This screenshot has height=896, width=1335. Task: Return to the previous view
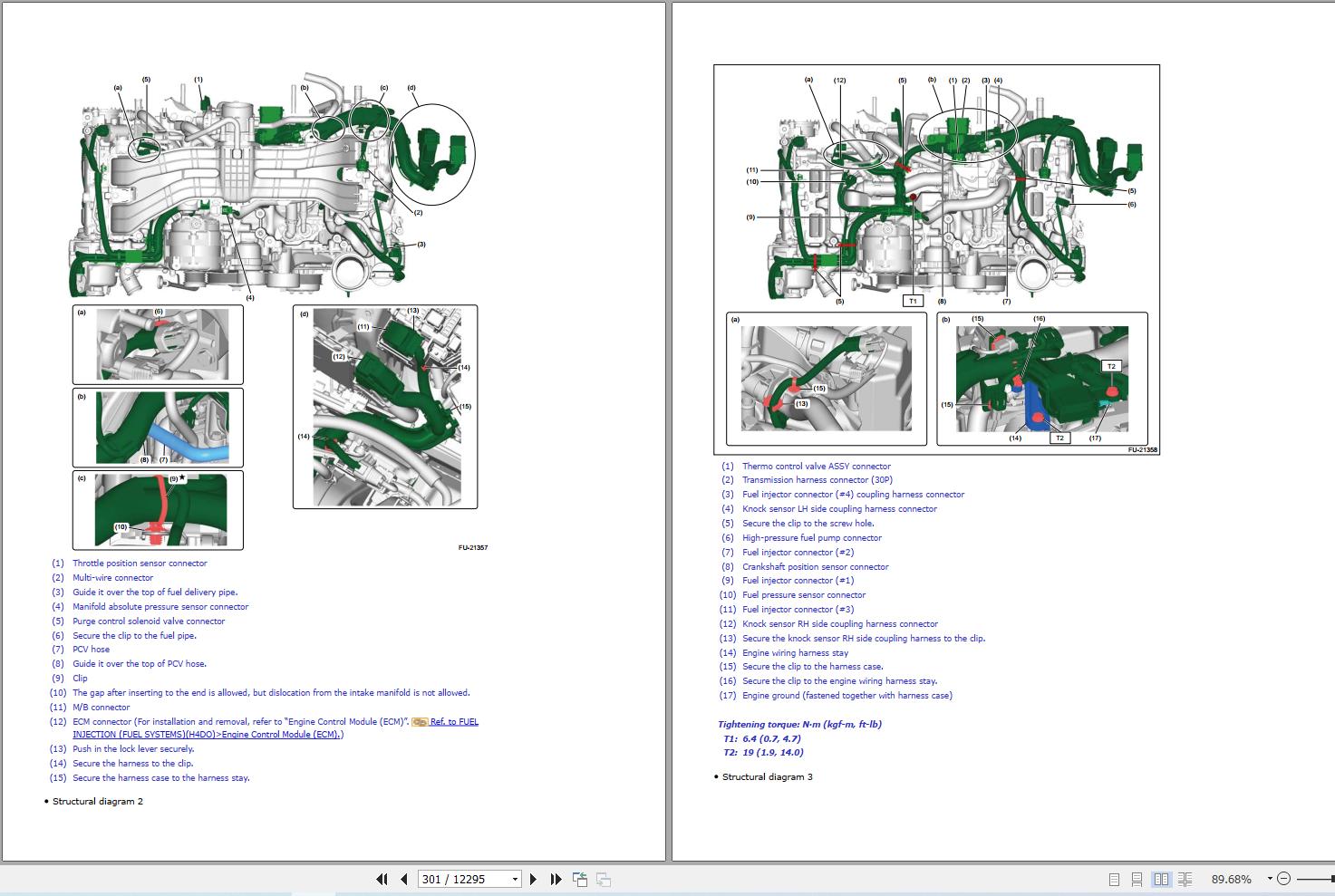coord(580,878)
